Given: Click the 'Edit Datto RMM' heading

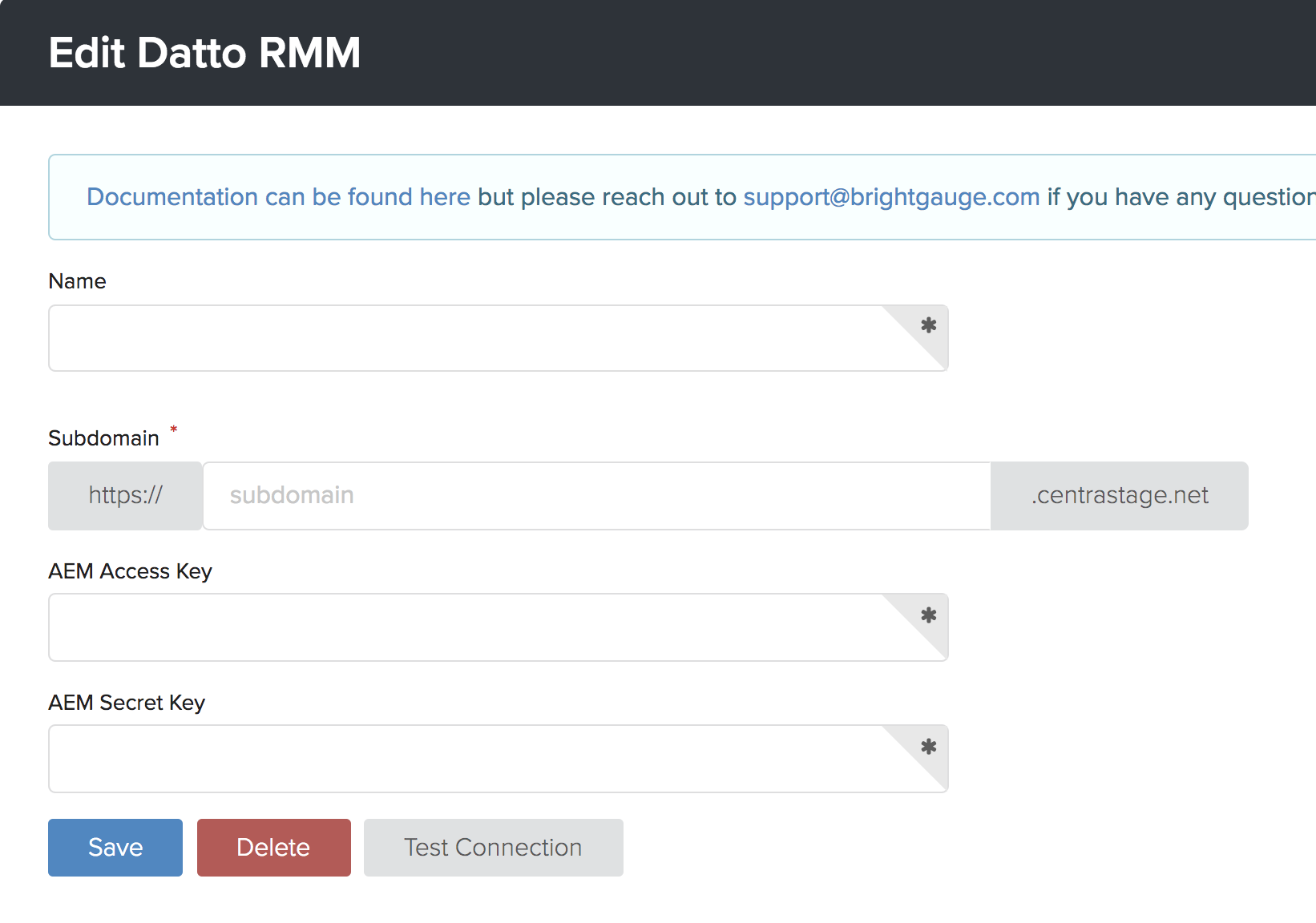Looking at the screenshot, I should (x=204, y=53).
